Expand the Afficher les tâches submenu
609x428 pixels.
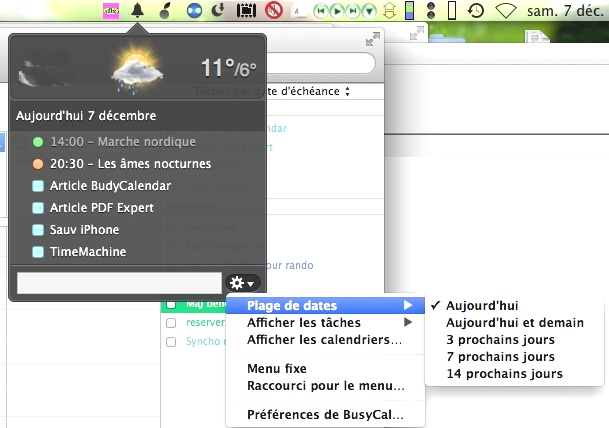coord(325,323)
